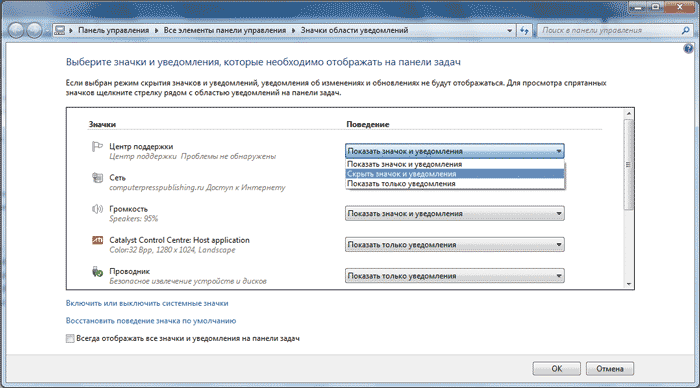The height and width of the screenshot is (388, 700).
Task: Open the help question mark icon
Action: 688,48
